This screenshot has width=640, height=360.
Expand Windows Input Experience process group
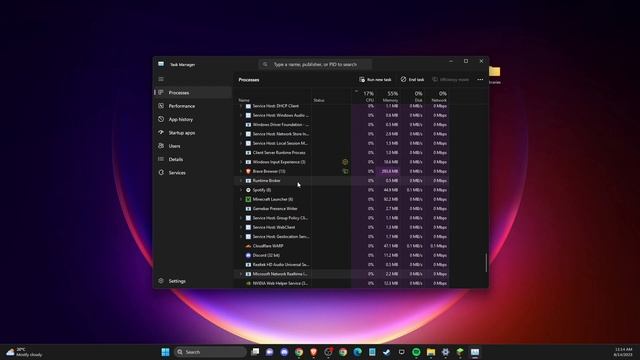(241, 162)
